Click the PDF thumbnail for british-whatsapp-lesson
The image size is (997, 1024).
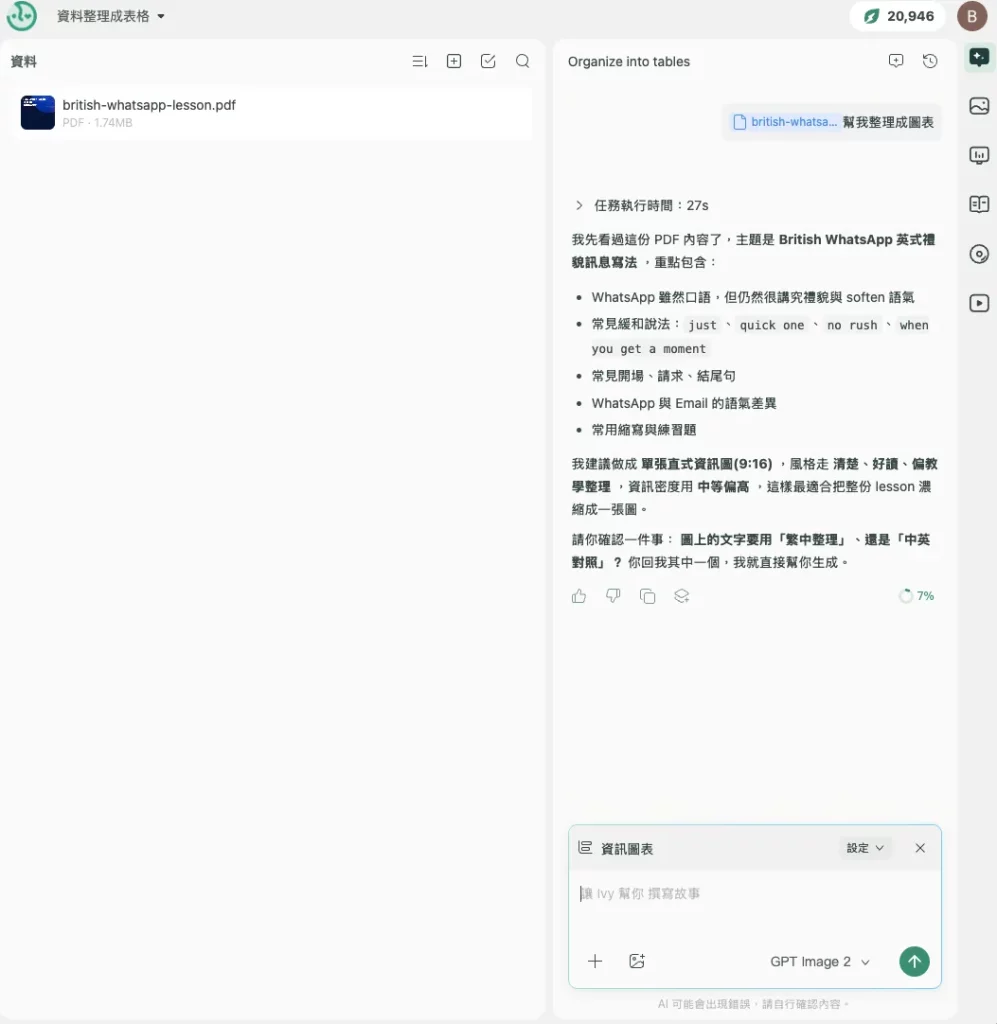click(x=38, y=112)
